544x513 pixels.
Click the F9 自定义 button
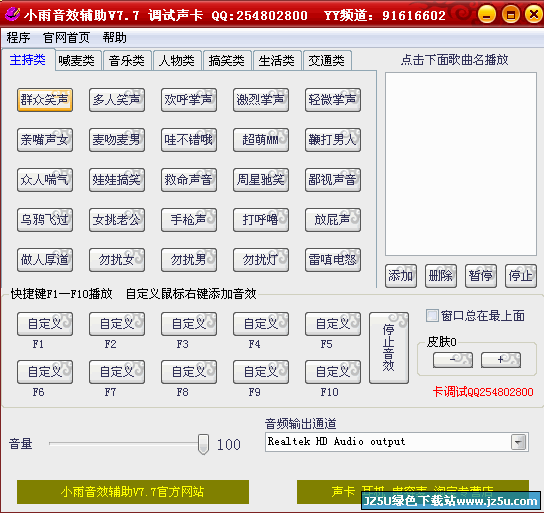(261, 372)
